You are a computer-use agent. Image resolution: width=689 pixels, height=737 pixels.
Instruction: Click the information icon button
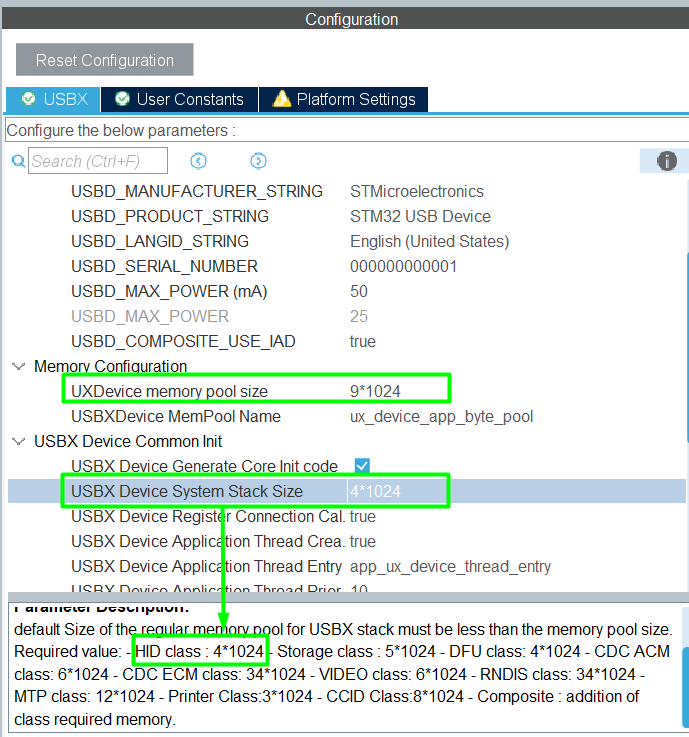[x=666, y=161]
